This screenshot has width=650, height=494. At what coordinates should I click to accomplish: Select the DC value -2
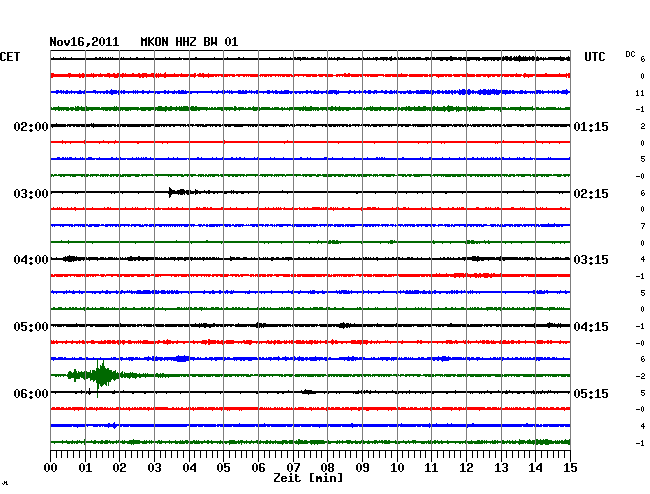pos(640,376)
